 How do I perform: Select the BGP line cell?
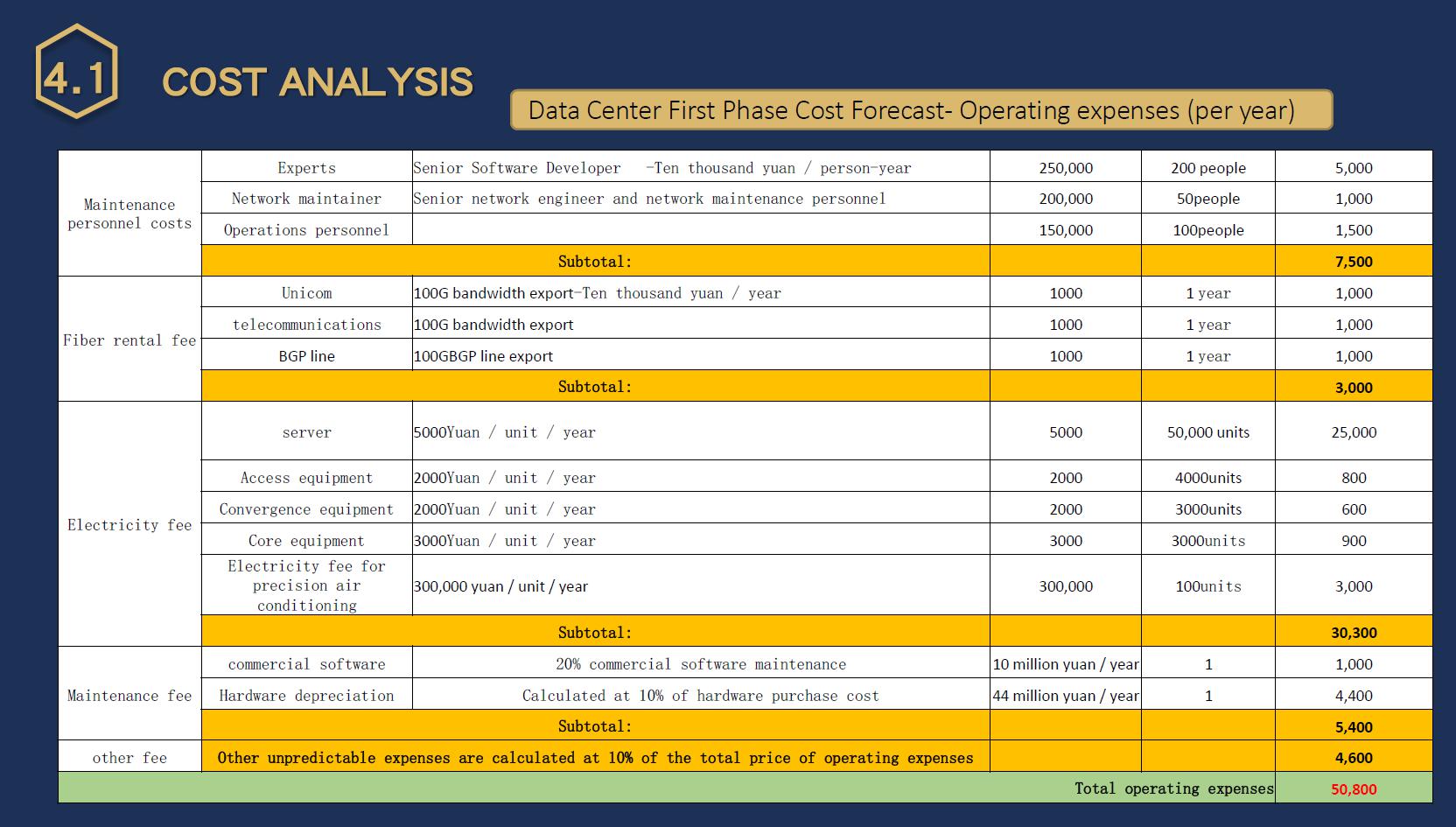[x=306, y=356]
